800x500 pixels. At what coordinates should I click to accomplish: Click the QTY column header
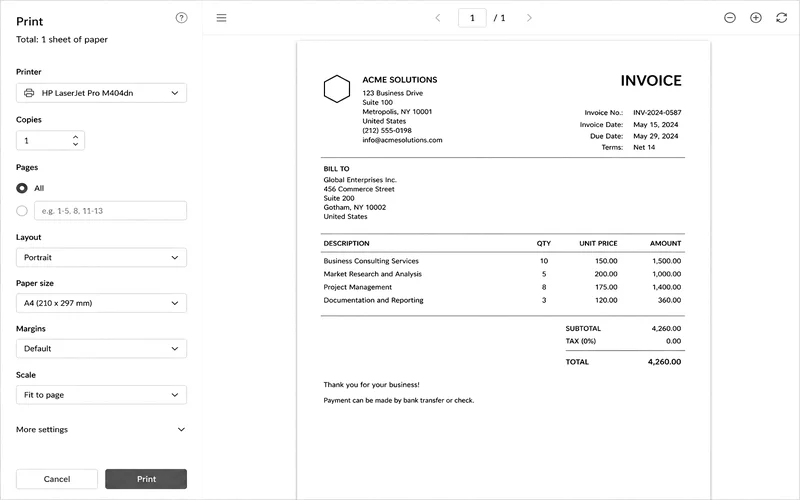(x=543, y=243)
